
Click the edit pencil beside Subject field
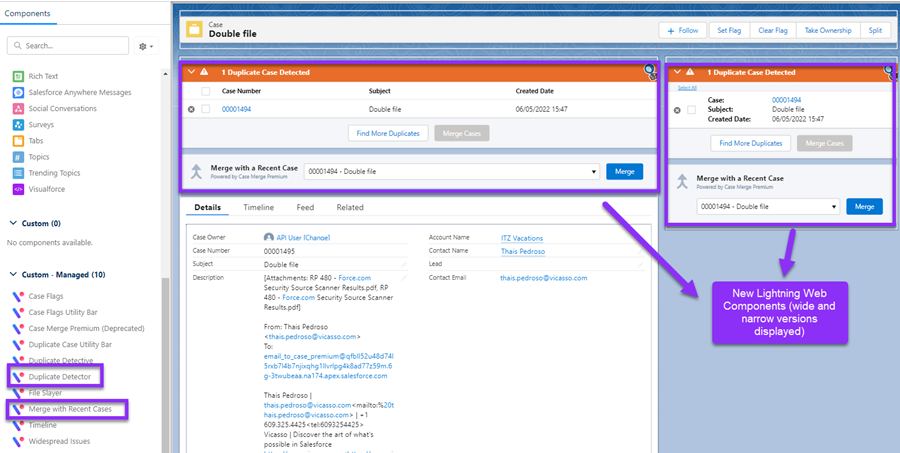pyautogui.click(x=404, y=264)
